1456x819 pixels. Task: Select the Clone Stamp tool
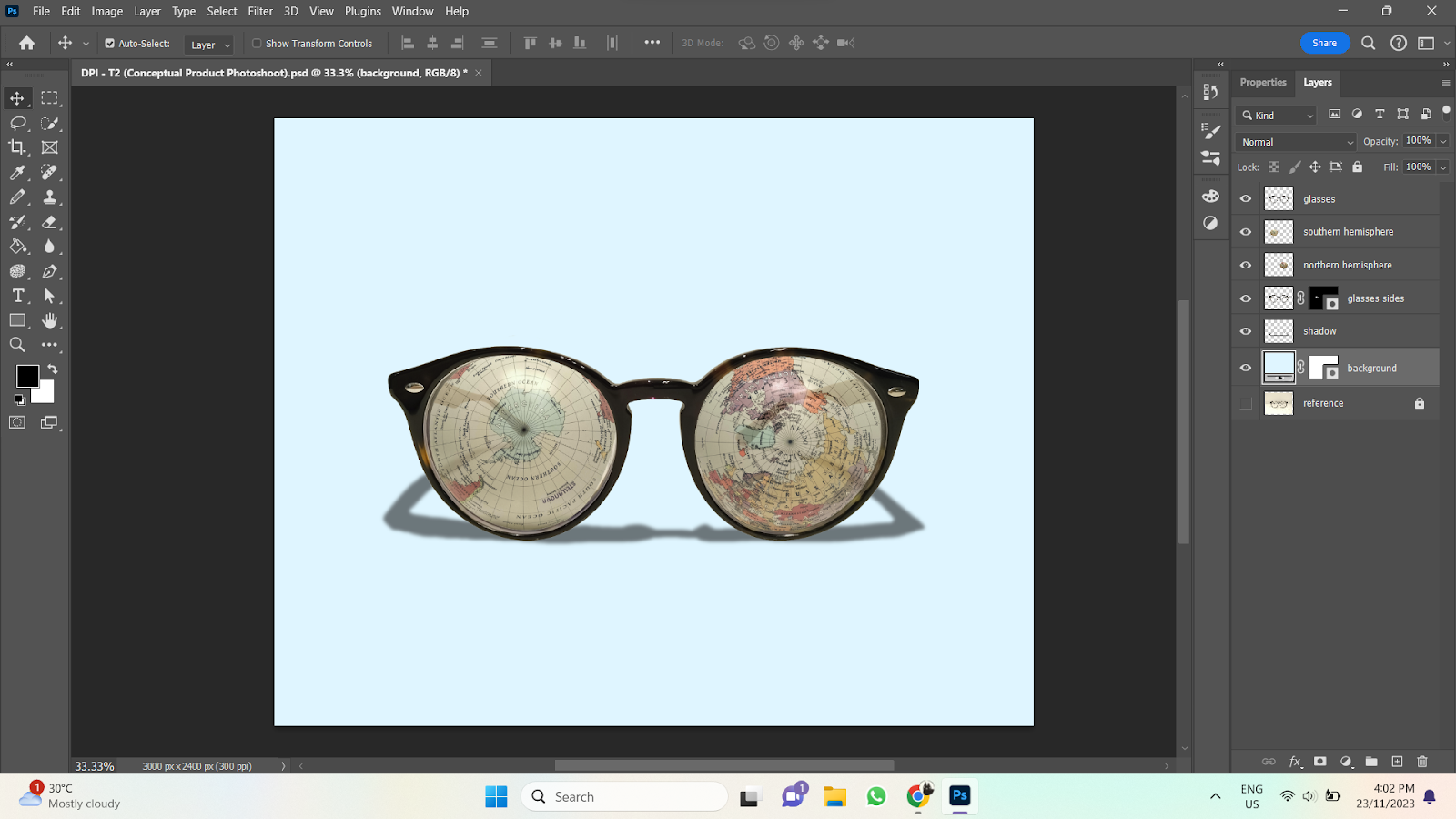[50, 197]
